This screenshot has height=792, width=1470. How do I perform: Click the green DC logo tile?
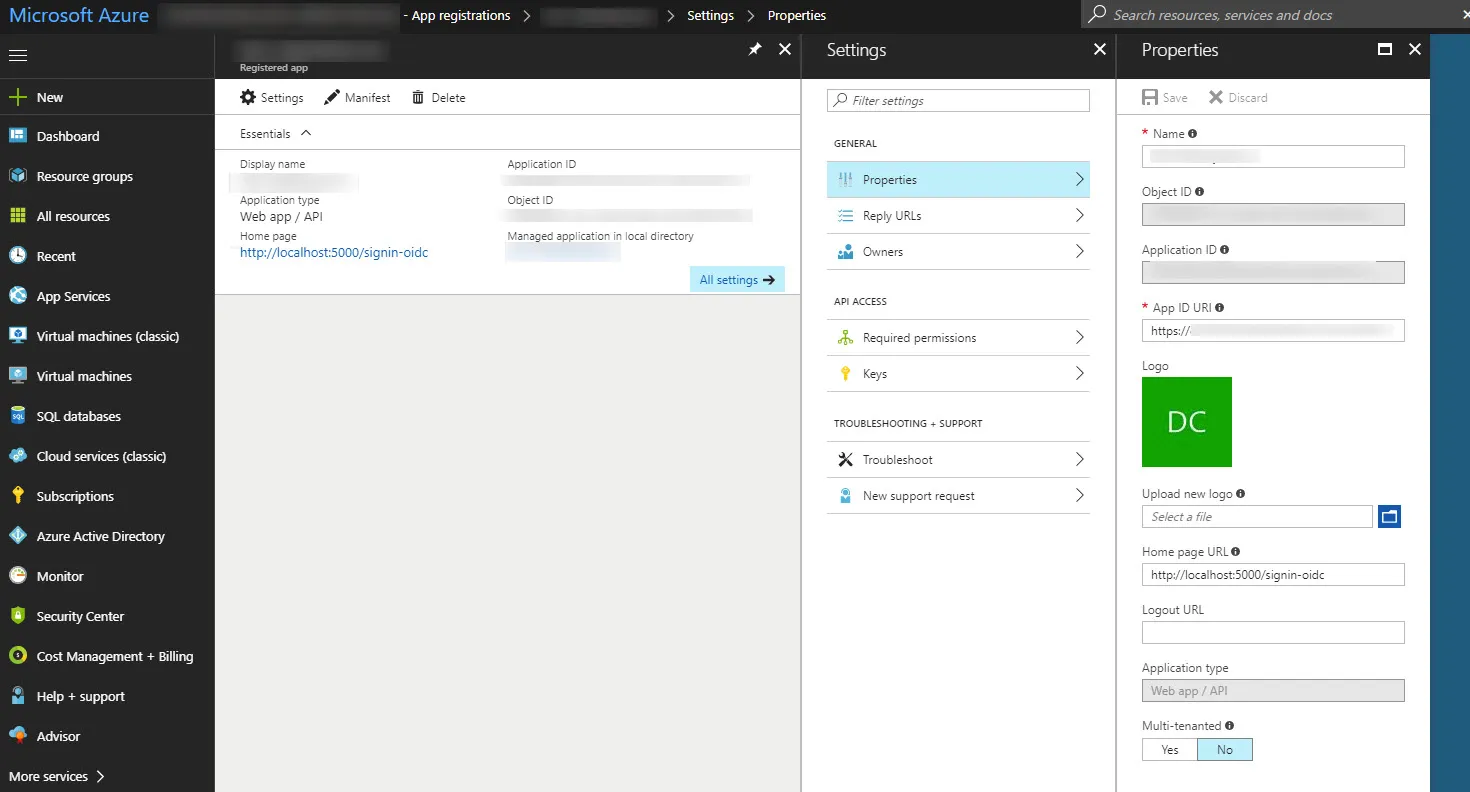click(x=1187, y=422)
